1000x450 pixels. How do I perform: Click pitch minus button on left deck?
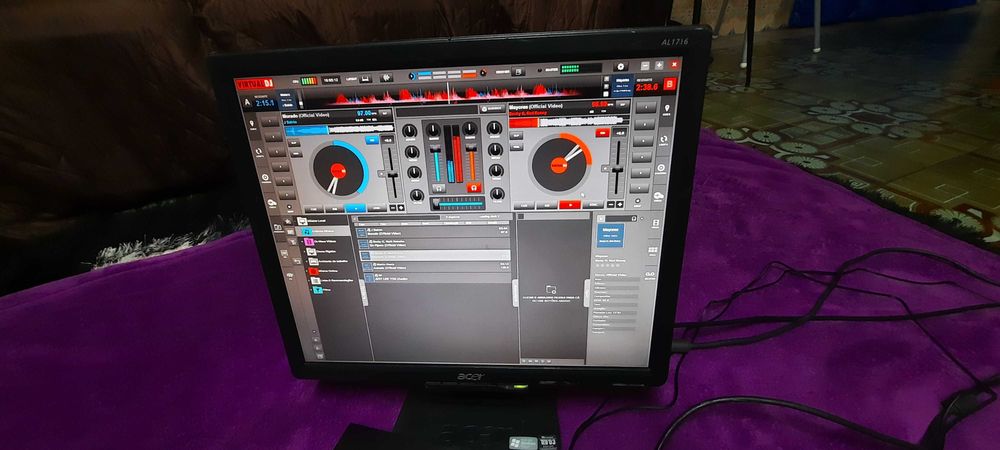(393, 207)
